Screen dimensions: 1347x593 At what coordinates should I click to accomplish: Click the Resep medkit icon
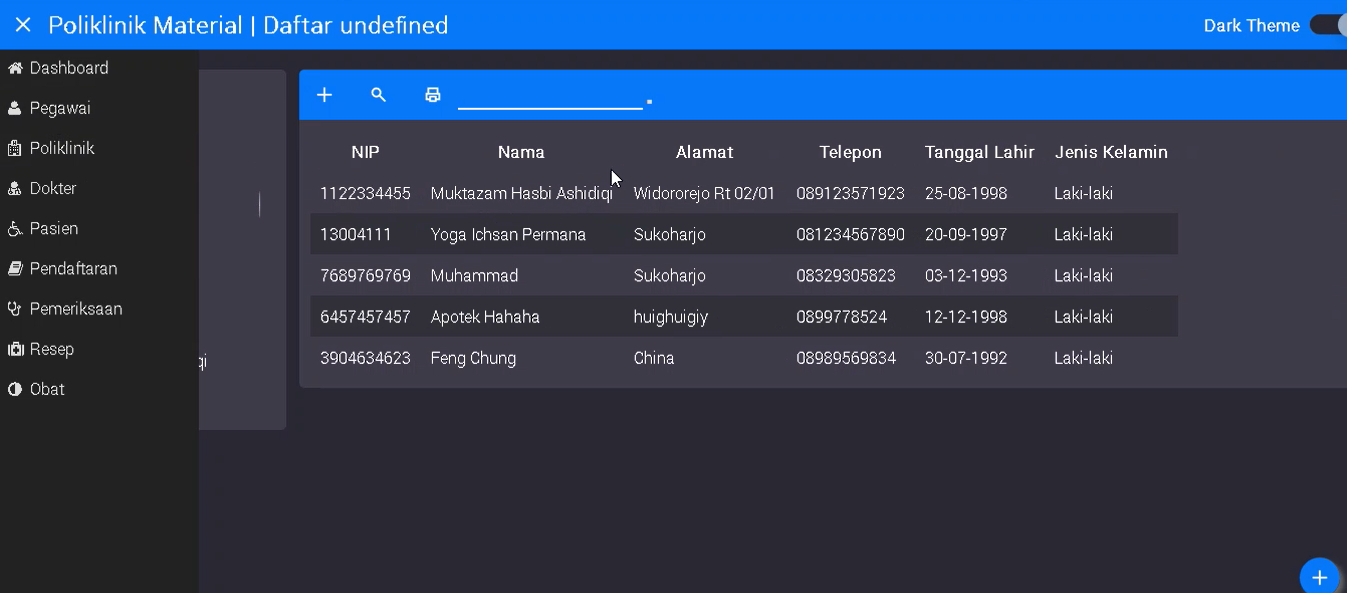[15, 349]
